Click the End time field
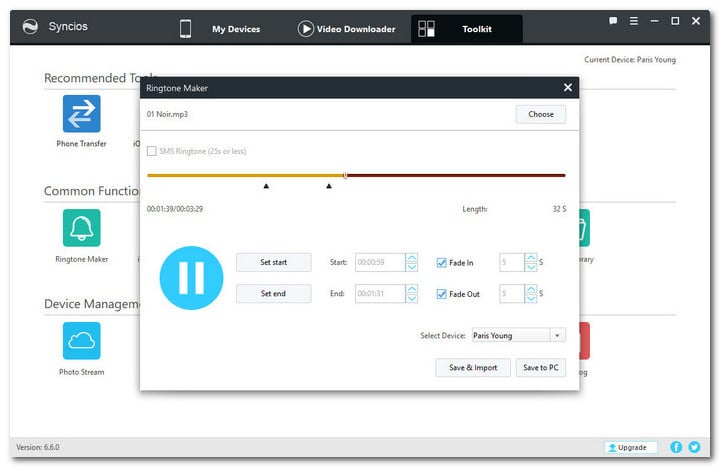 (x=380, y=293)
